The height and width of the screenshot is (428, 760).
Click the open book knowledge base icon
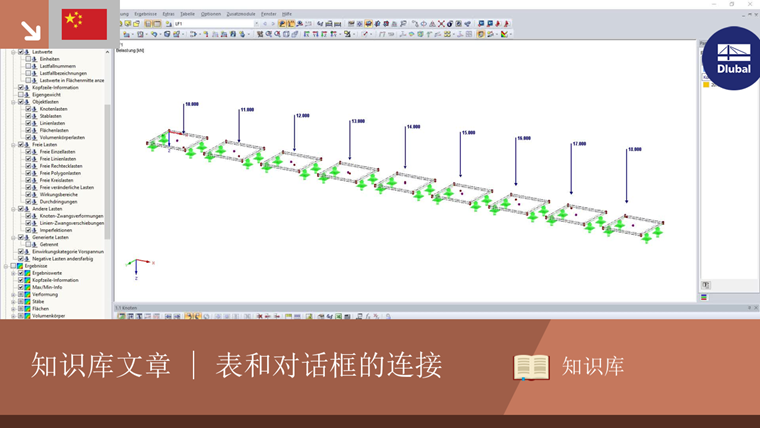(531, 367)
